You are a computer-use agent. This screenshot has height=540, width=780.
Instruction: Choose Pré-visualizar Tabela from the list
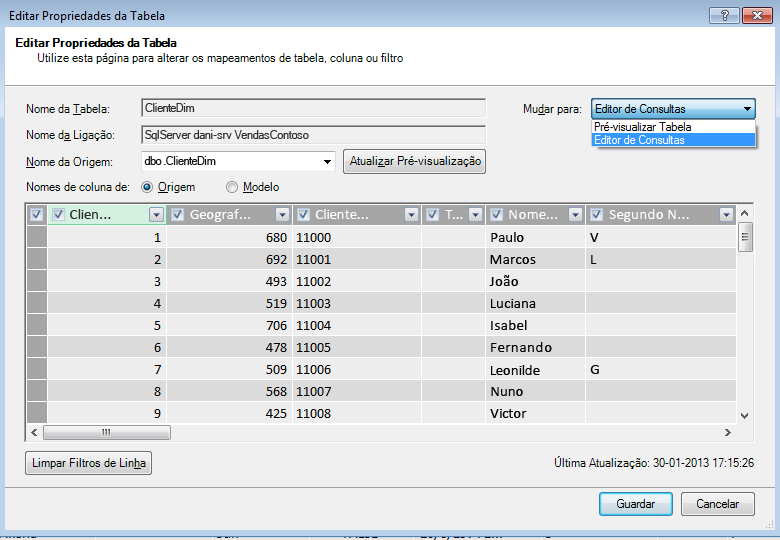[673, 127]
